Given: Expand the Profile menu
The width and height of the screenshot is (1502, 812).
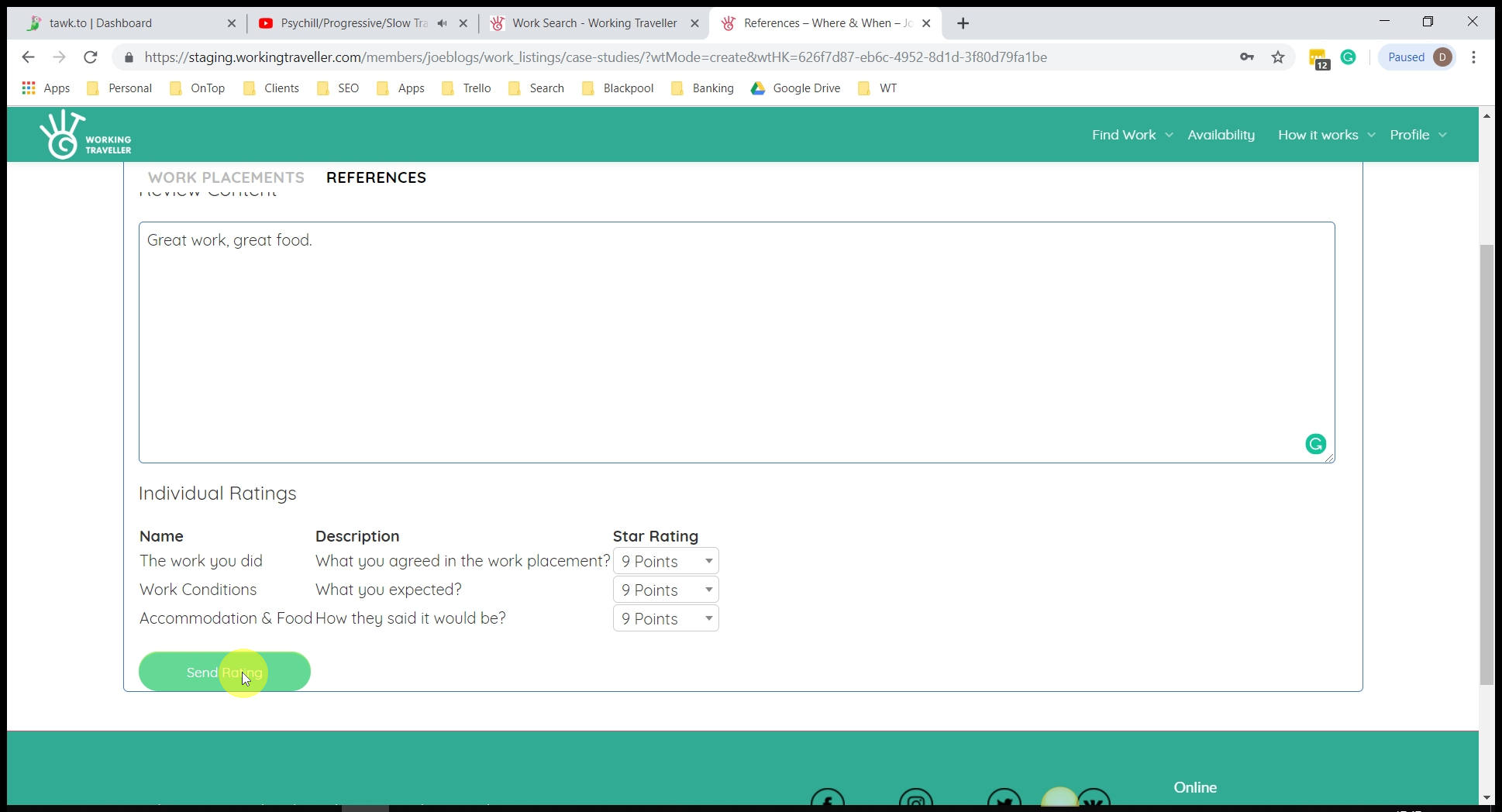Looking at the screenshot, I should (1418, 135).
